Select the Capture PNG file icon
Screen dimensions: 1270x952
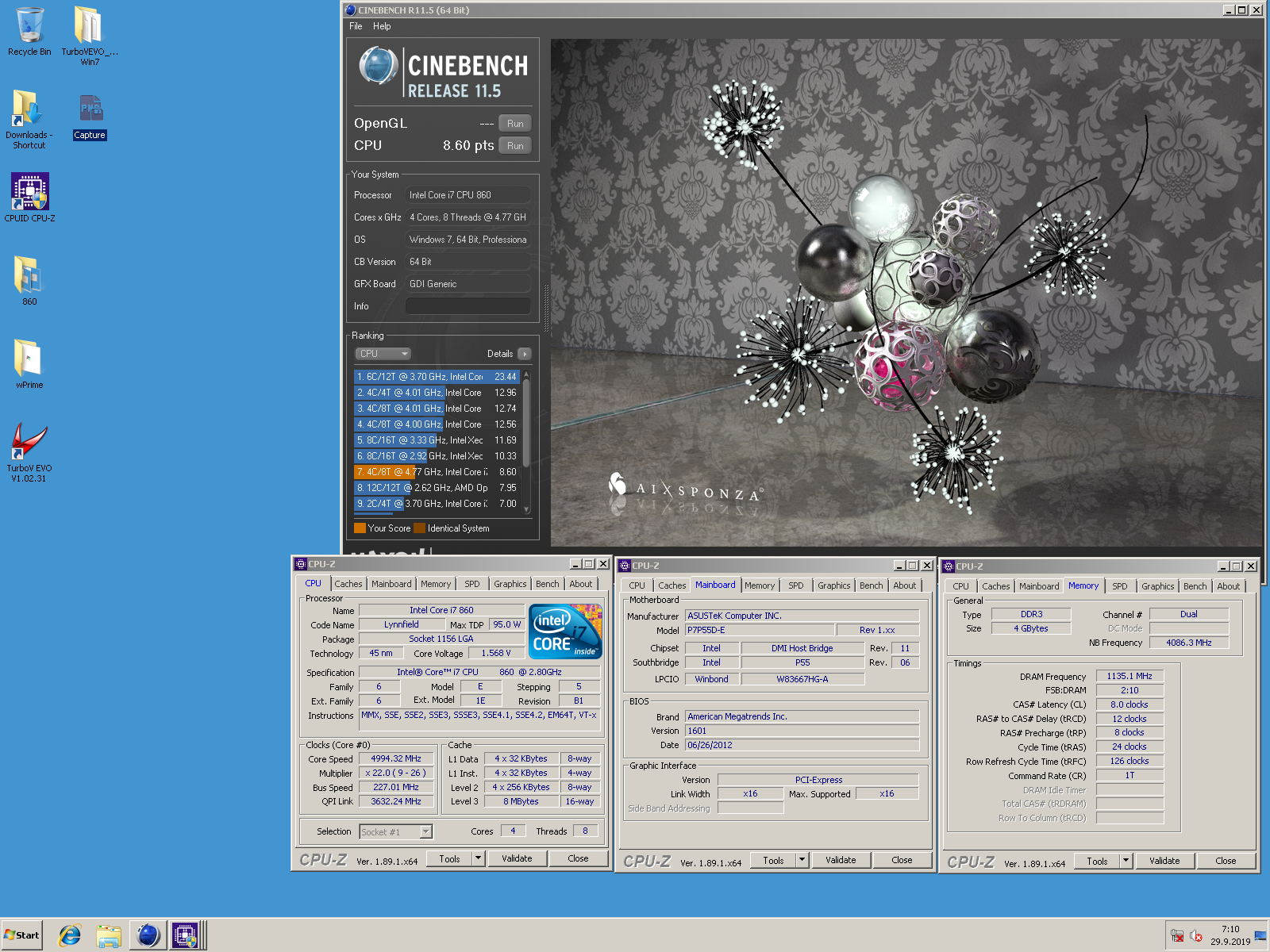90,117
